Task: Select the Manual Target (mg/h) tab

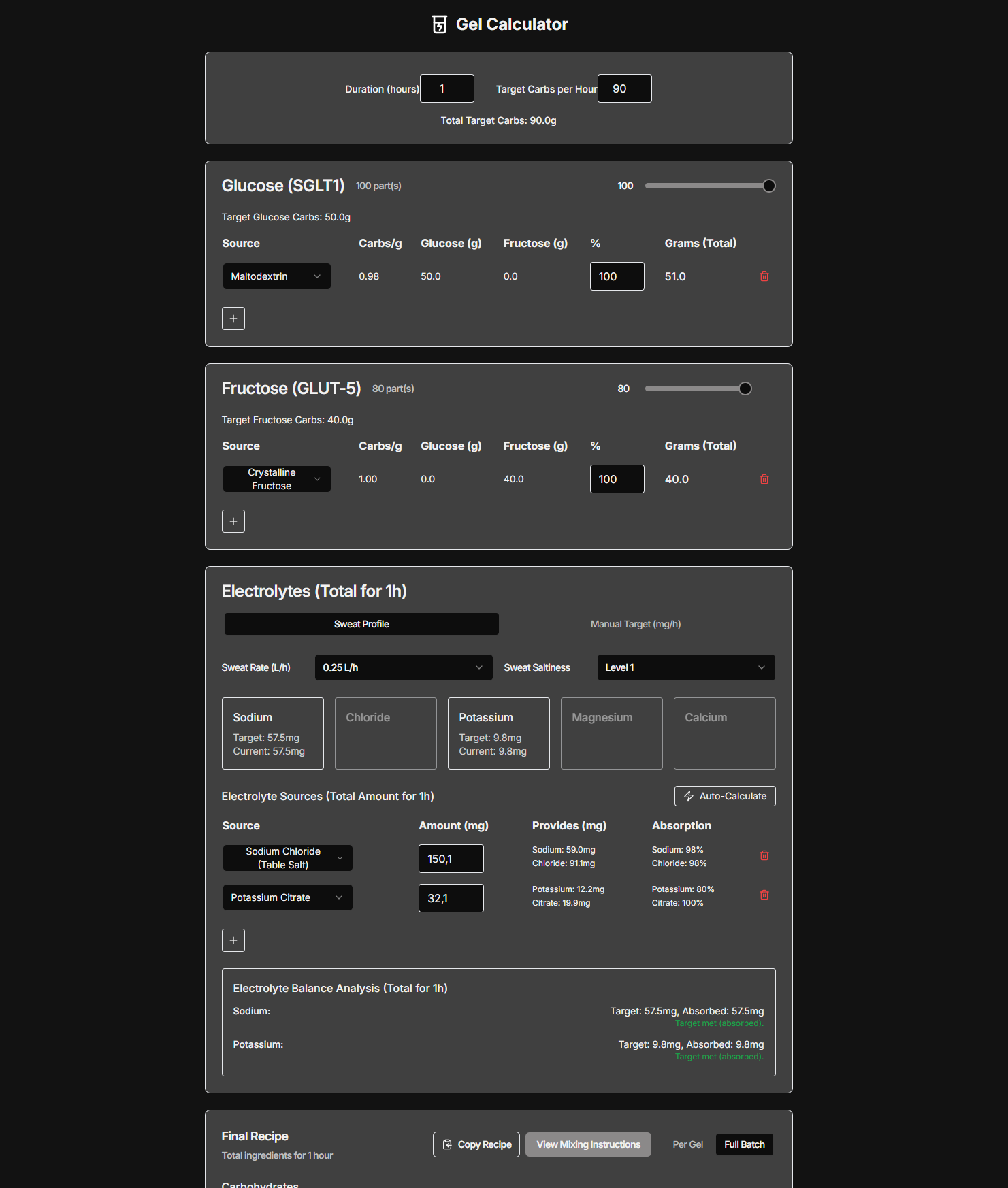Action: click(x=636, y=624)
